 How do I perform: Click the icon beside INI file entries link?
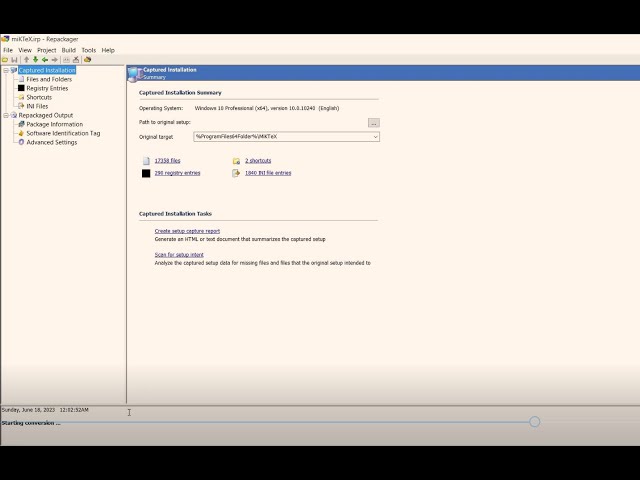(x=236, y=173)
